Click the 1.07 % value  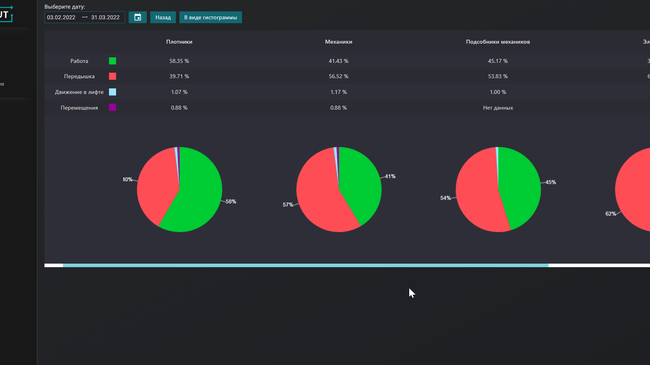tap(179, 92)
